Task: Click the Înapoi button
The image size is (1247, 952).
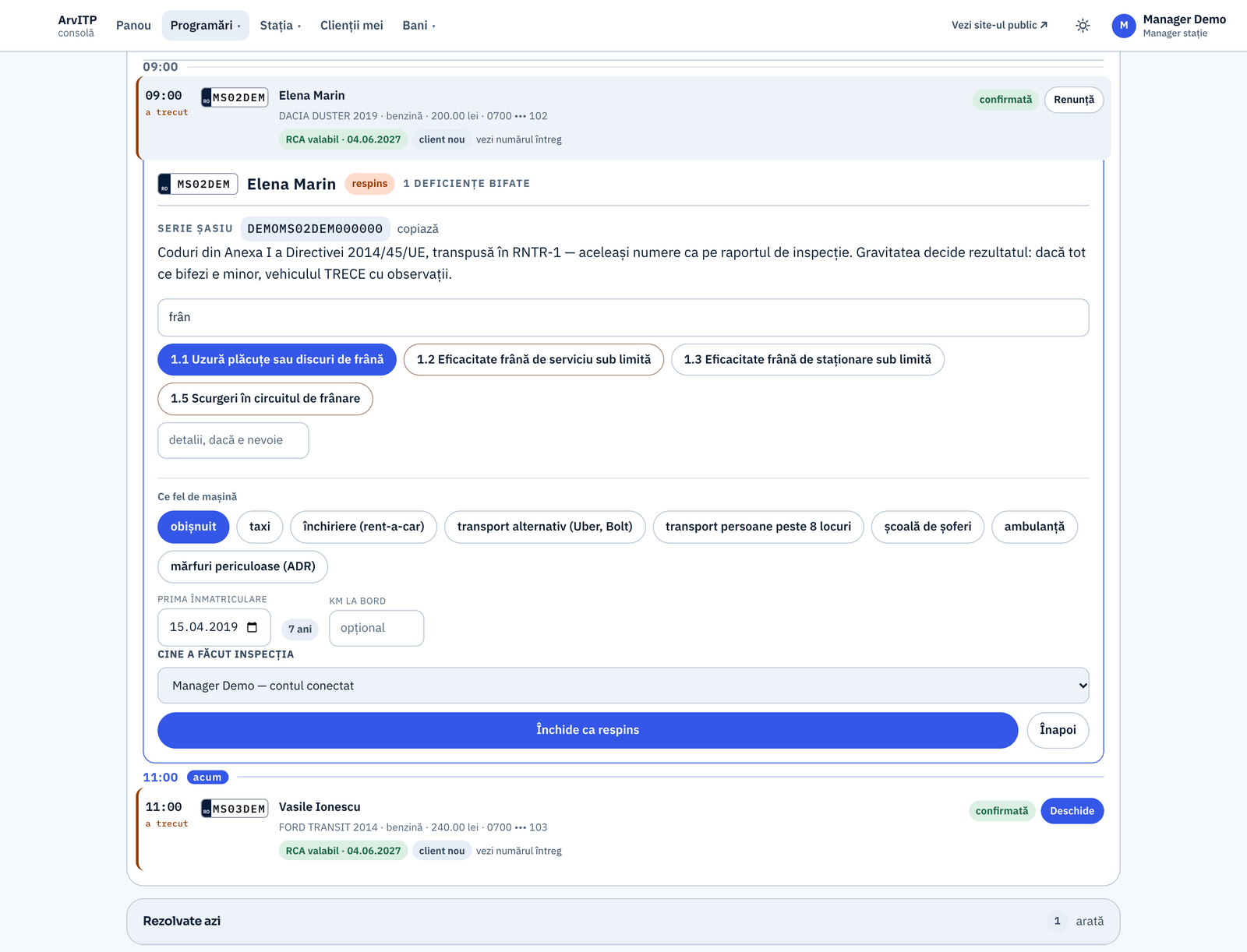Action: [x=1058, y=731]
